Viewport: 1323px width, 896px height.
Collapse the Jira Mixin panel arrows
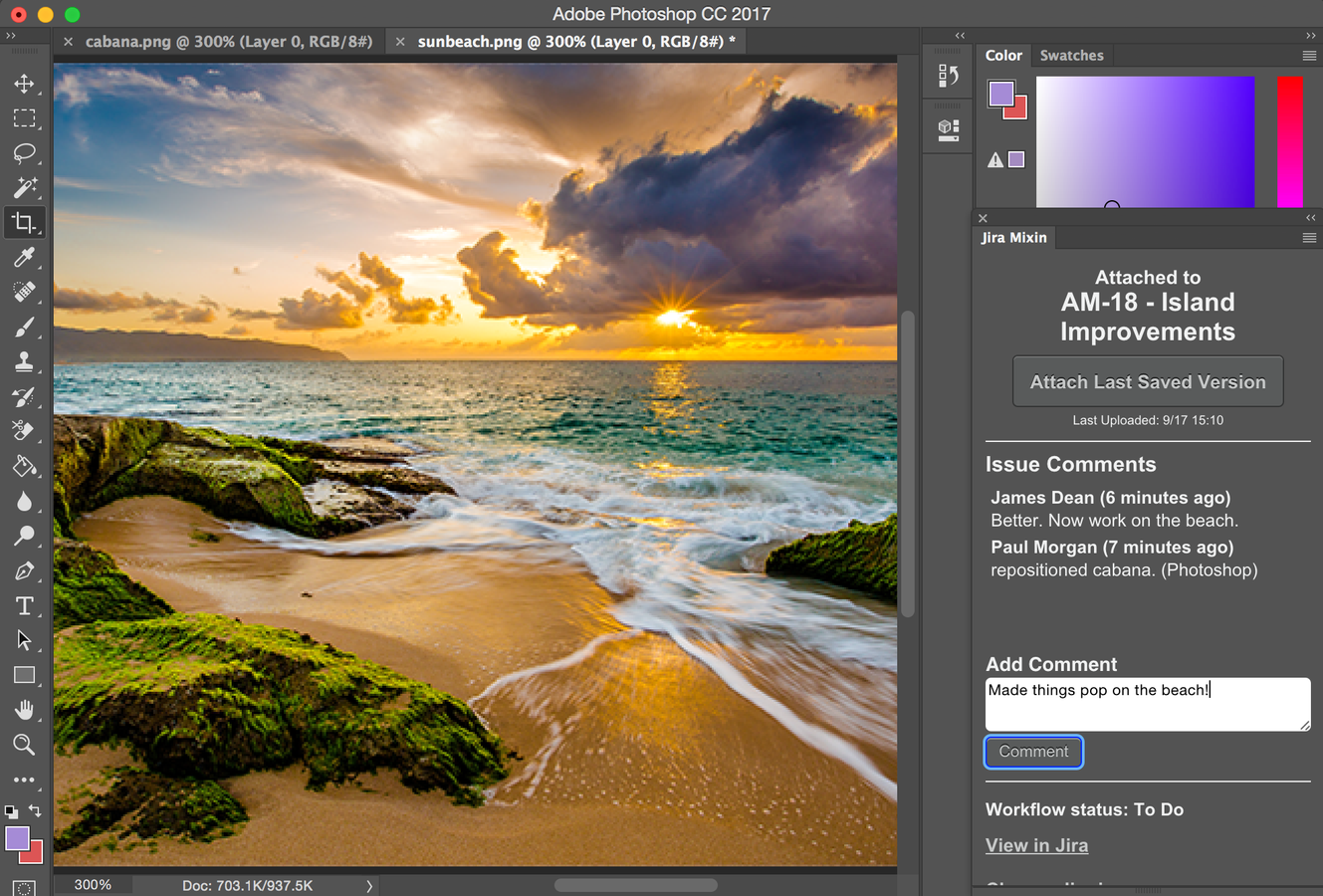click(x=1311, y=217)
